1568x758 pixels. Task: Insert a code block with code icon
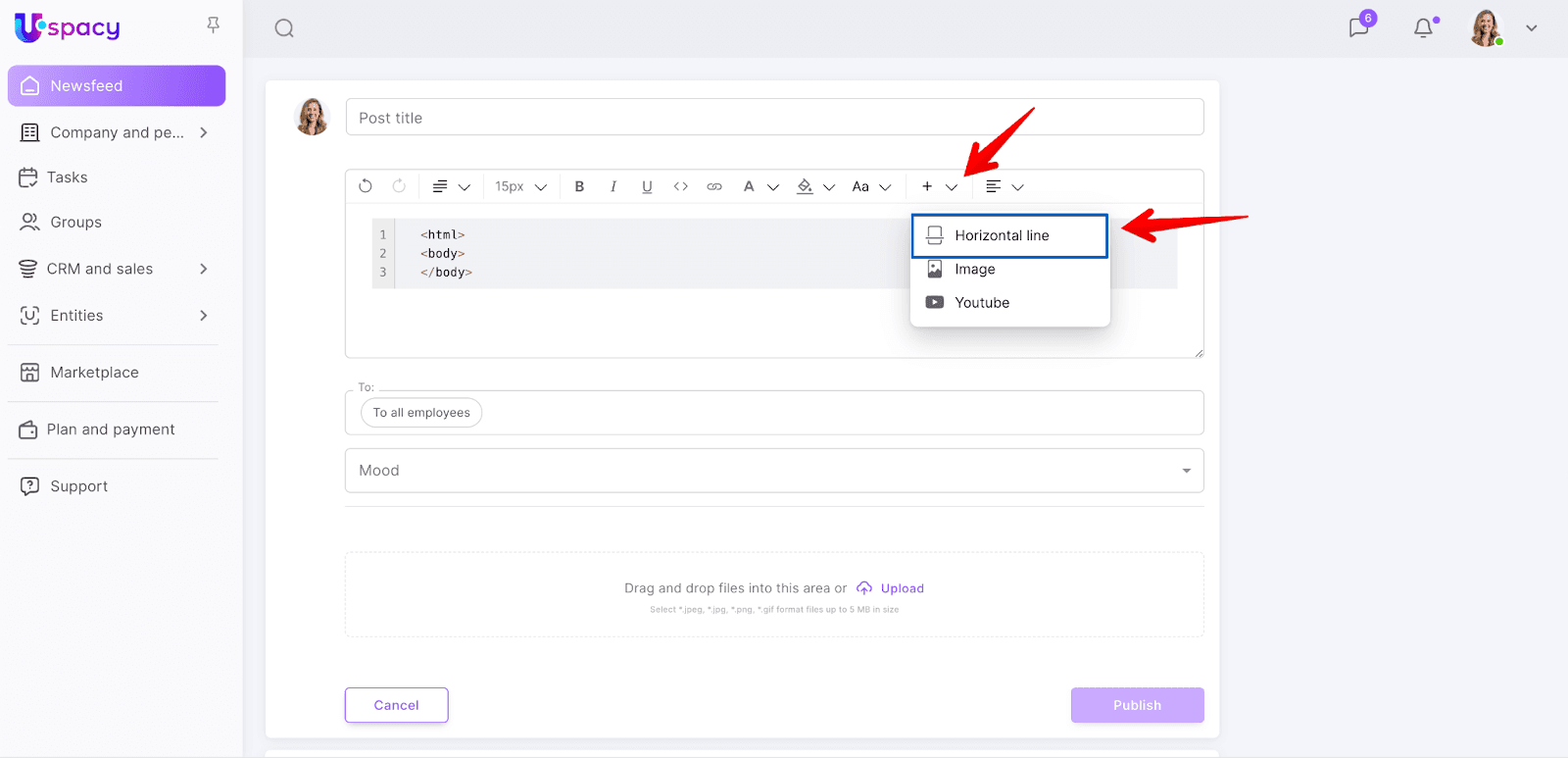coord(680,186)
